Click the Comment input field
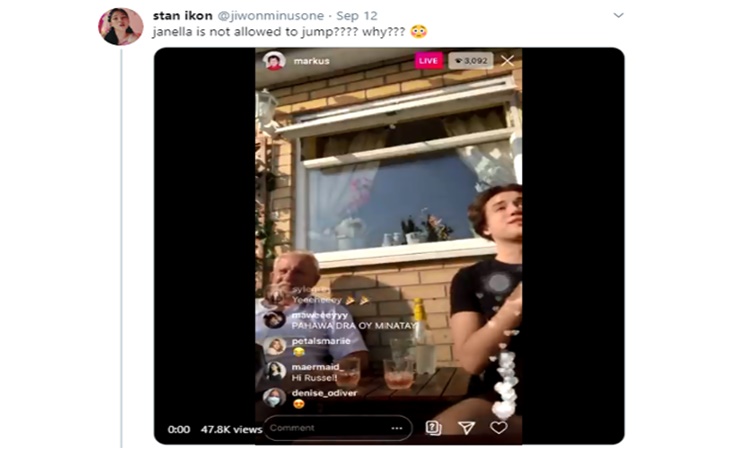This screenshot has height=450, width=750. point(337,428)
